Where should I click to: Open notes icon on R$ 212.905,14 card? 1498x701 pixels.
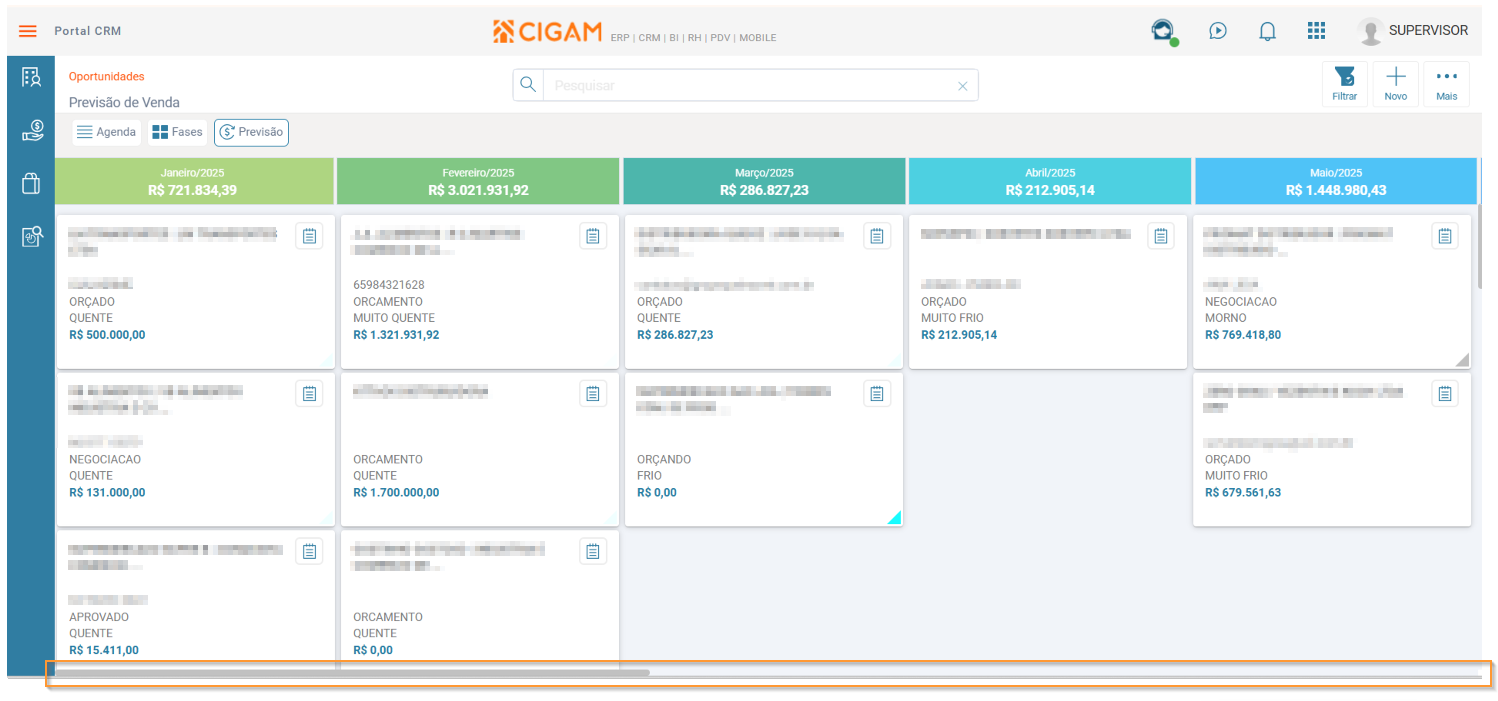(x=1161, y=236)
